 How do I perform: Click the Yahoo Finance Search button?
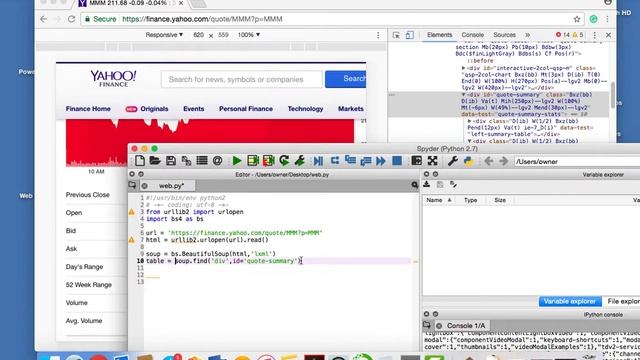point(346,79)
